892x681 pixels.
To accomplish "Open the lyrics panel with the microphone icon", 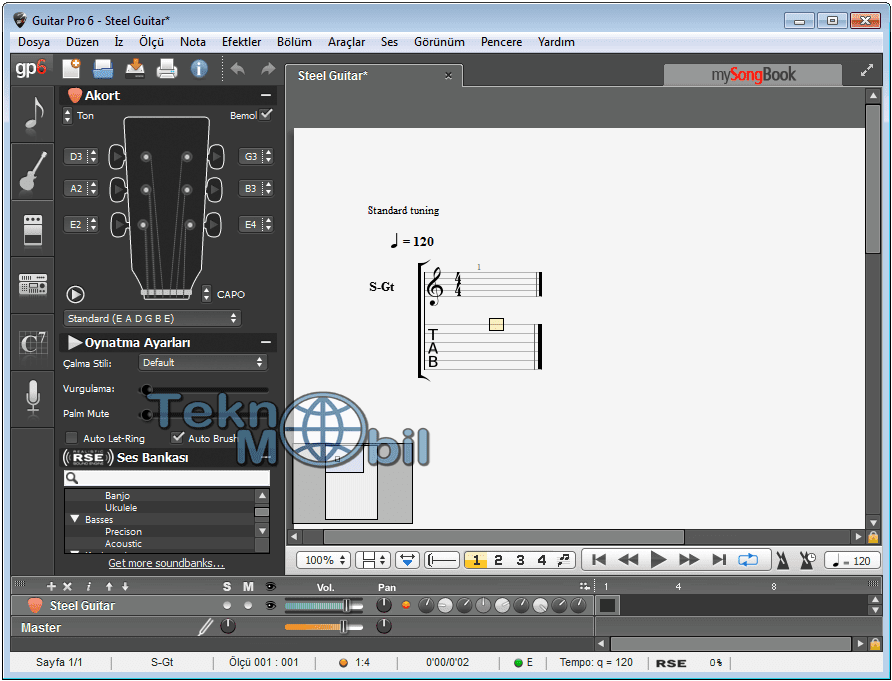I will (33, 398).
